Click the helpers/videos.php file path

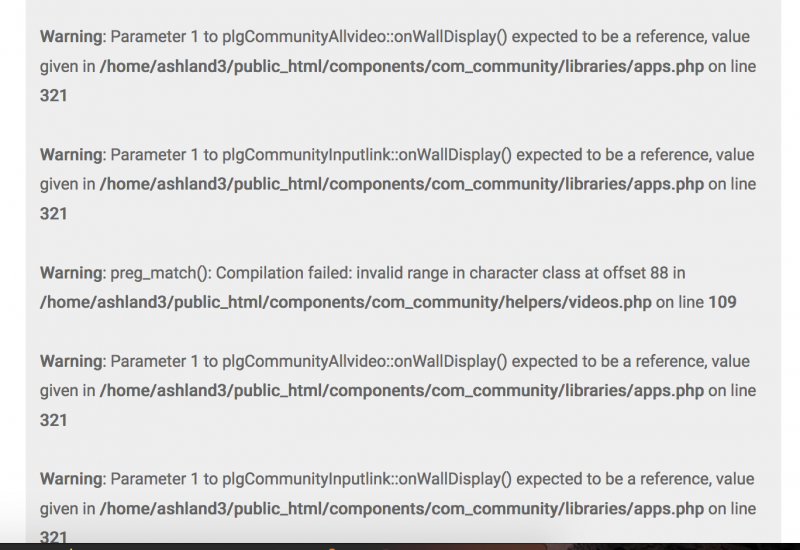click(345, 303)
